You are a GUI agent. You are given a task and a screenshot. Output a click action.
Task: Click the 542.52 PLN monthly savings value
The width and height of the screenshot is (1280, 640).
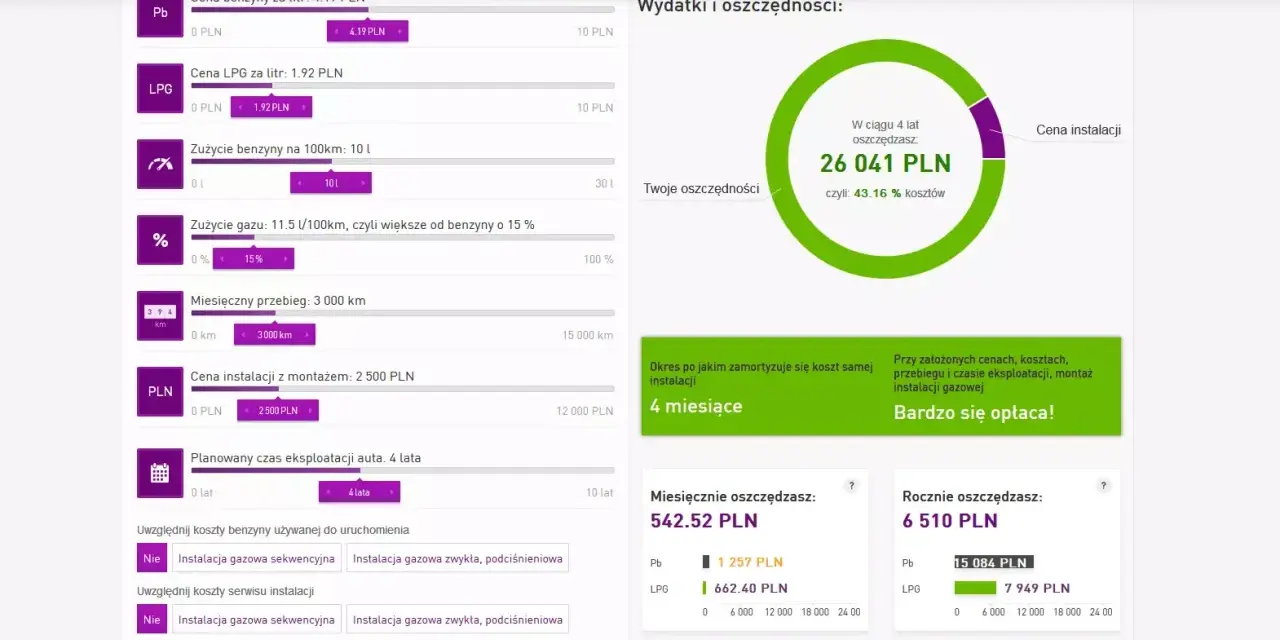(x=704, y=521)
